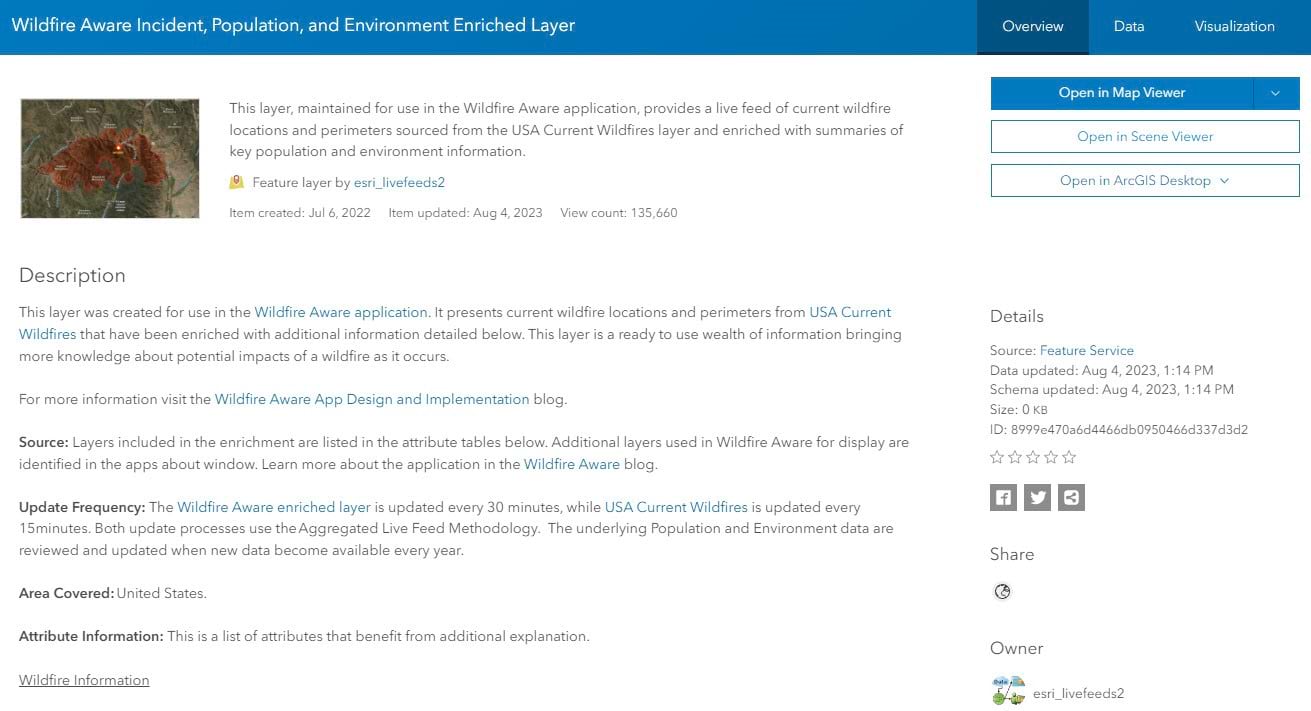Click the Attribute Information label
The image size is (1311, 711).
pyautogui.click(x=91, y=636)
